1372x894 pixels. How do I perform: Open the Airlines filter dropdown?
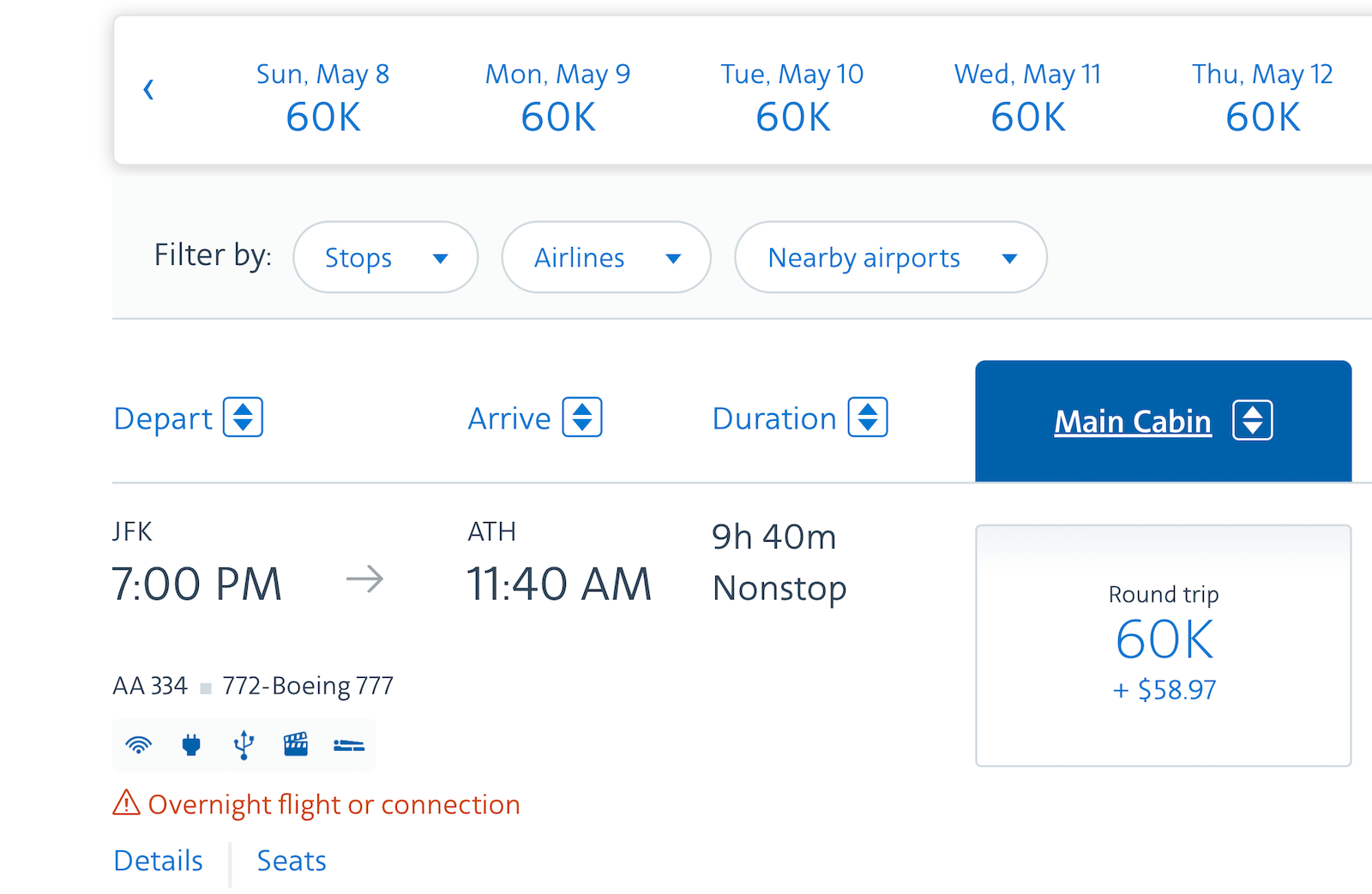(x=605, y=257)
